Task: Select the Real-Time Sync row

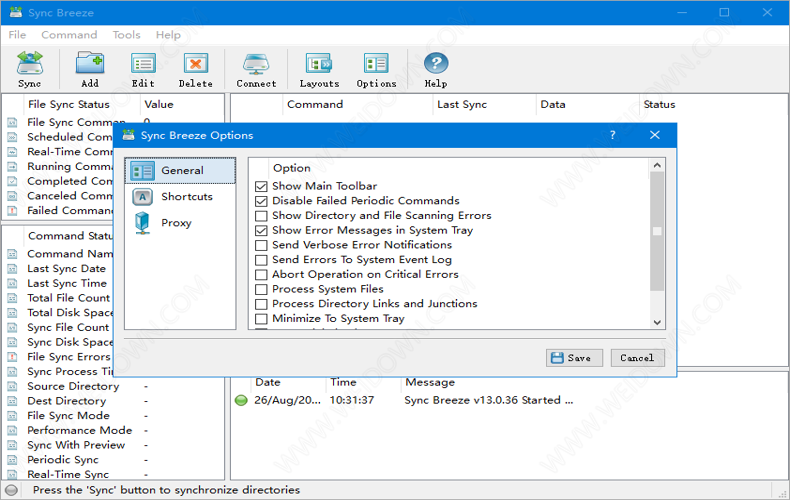Action: pyautogui.click(x=113, y=474)
